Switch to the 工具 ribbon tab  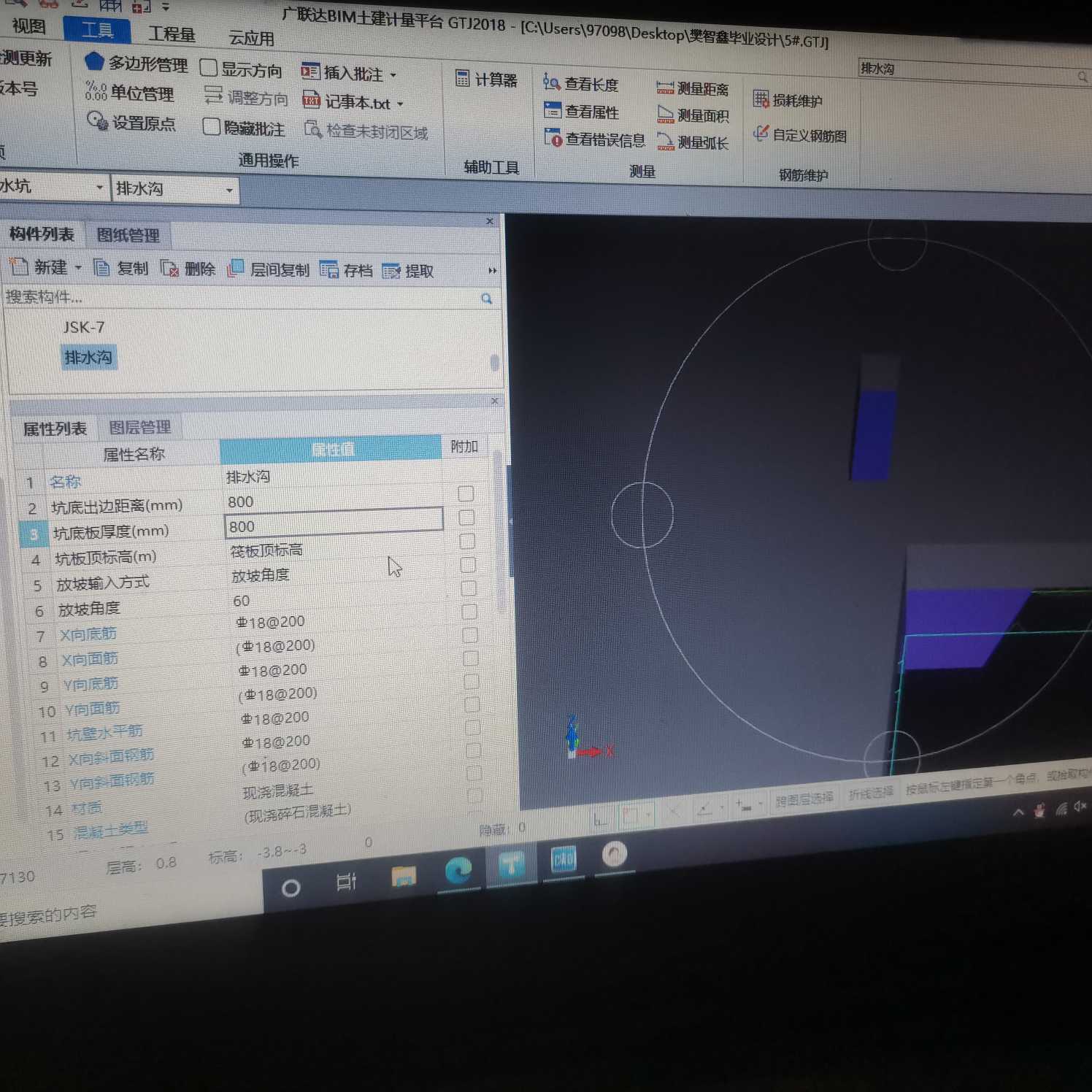(x=97, y=30)
